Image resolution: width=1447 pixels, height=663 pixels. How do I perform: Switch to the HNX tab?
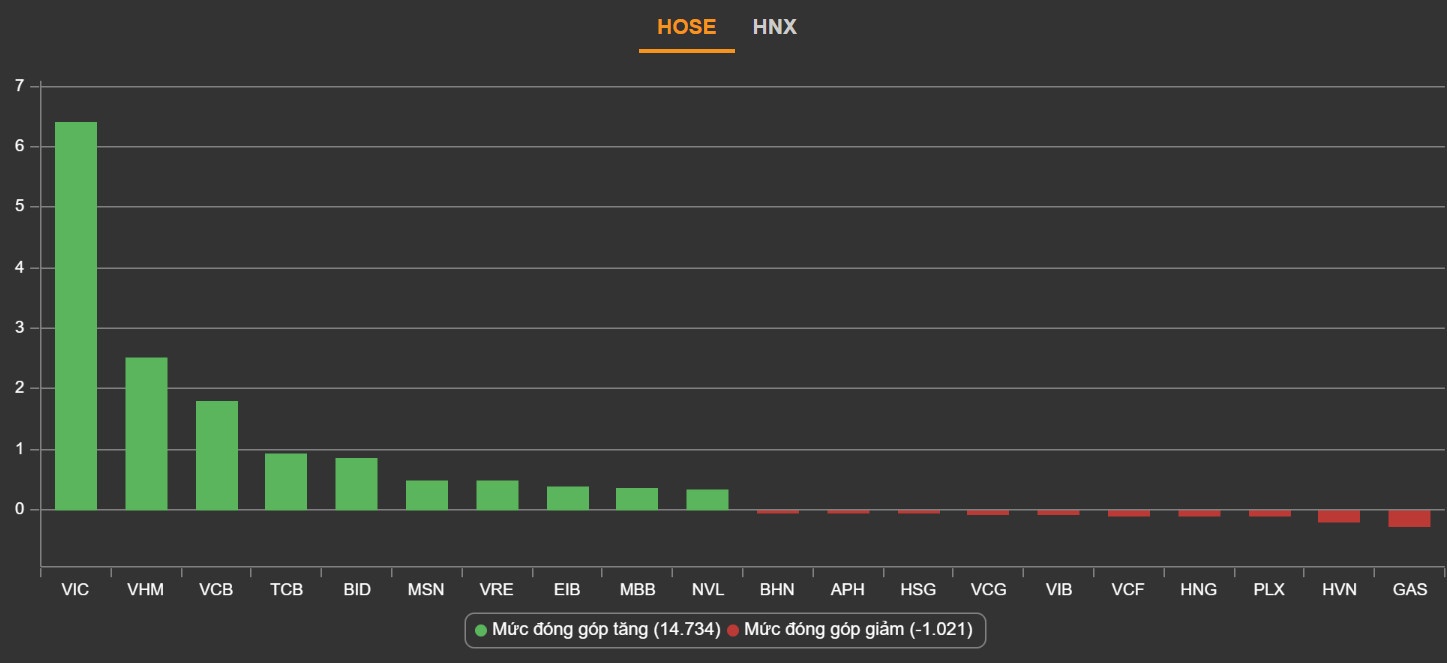click(x=774, y=27)
